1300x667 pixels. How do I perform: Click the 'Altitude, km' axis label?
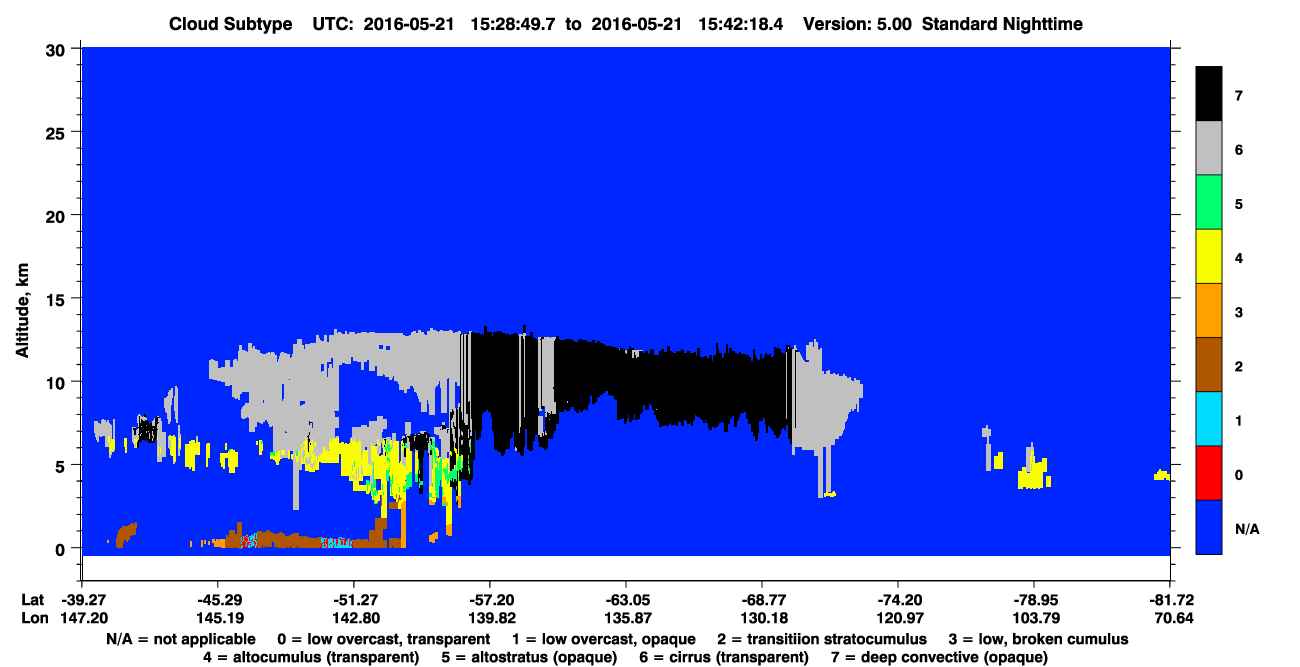pyautogui.click(x=22, y=312)
